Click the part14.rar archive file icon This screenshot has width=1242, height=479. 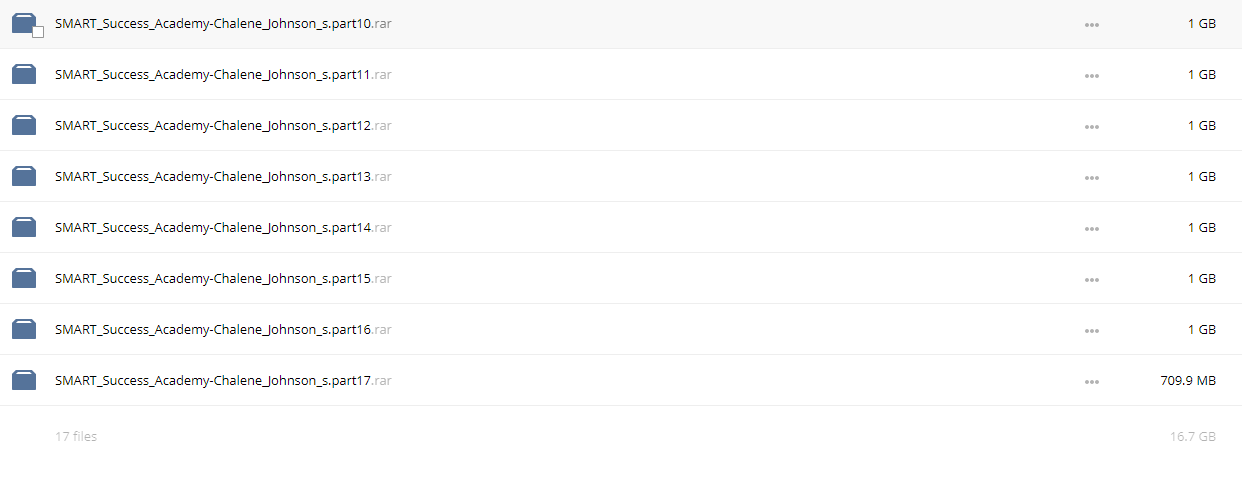(24, 227)
